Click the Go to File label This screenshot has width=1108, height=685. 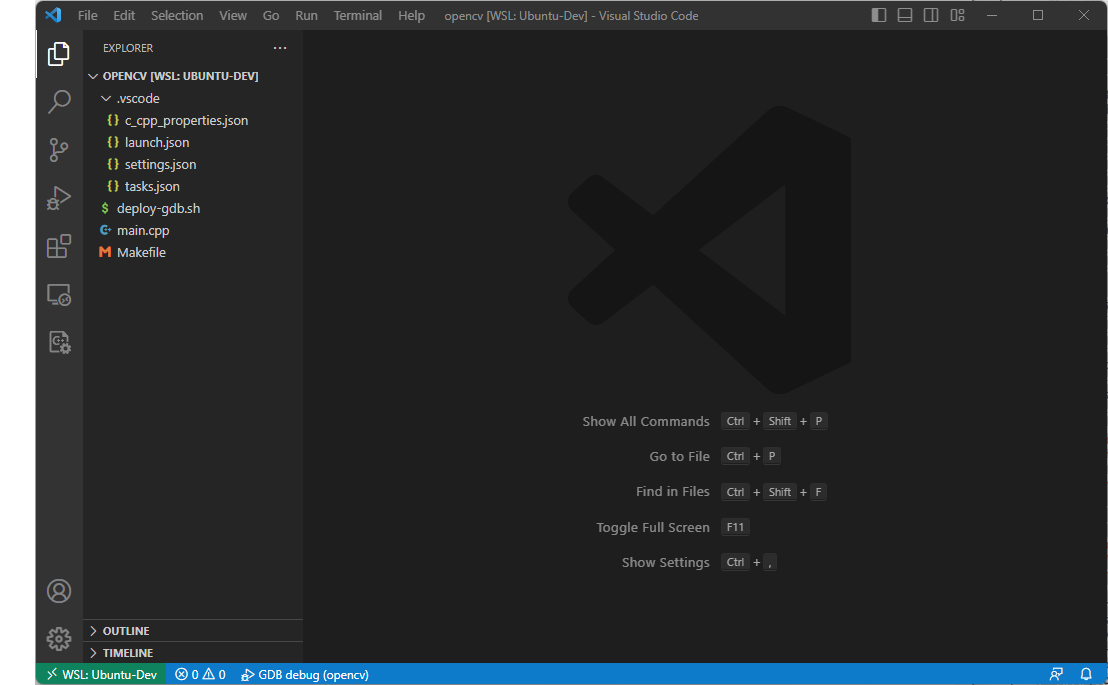679,457
